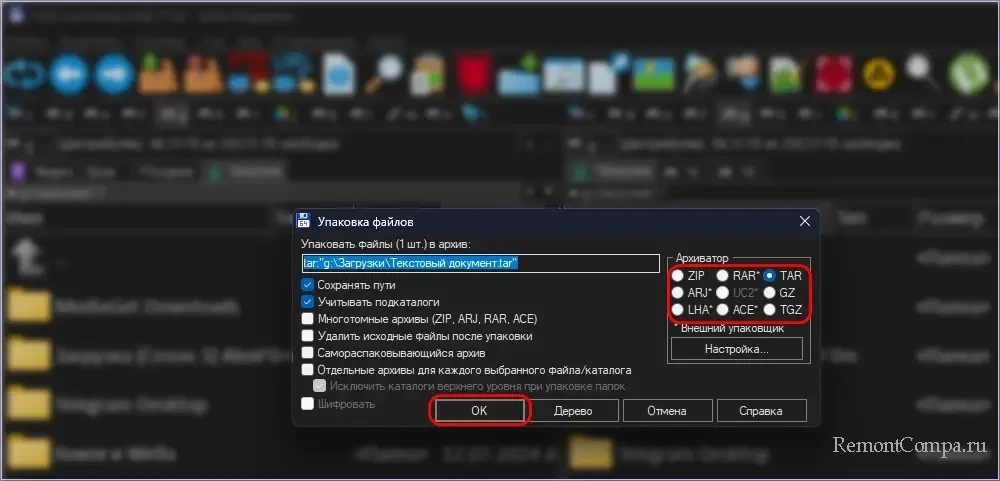Select the ZIP archiver radio button

coord(678,276)
